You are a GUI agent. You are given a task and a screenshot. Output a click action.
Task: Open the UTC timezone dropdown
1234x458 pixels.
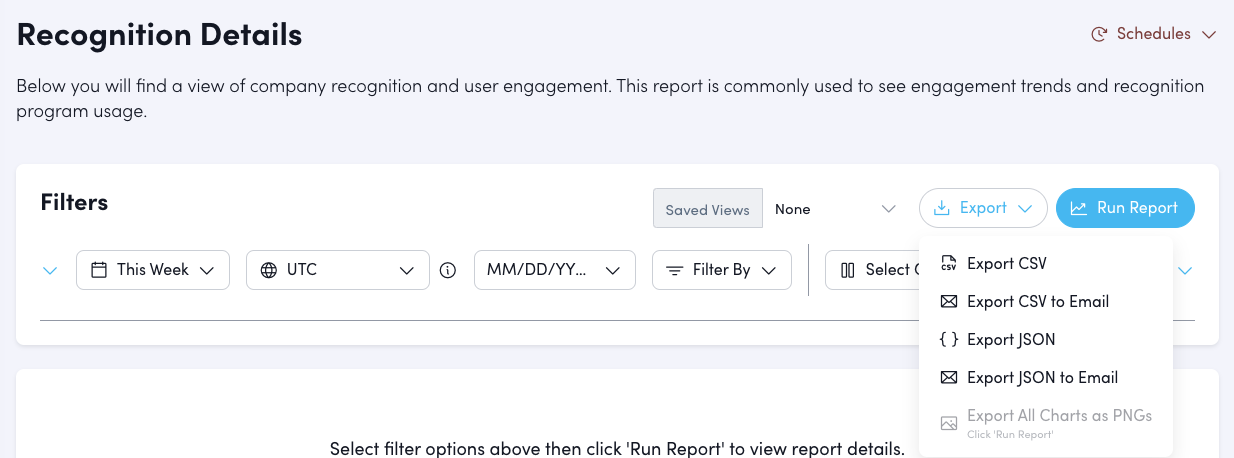tap(337, 270)
